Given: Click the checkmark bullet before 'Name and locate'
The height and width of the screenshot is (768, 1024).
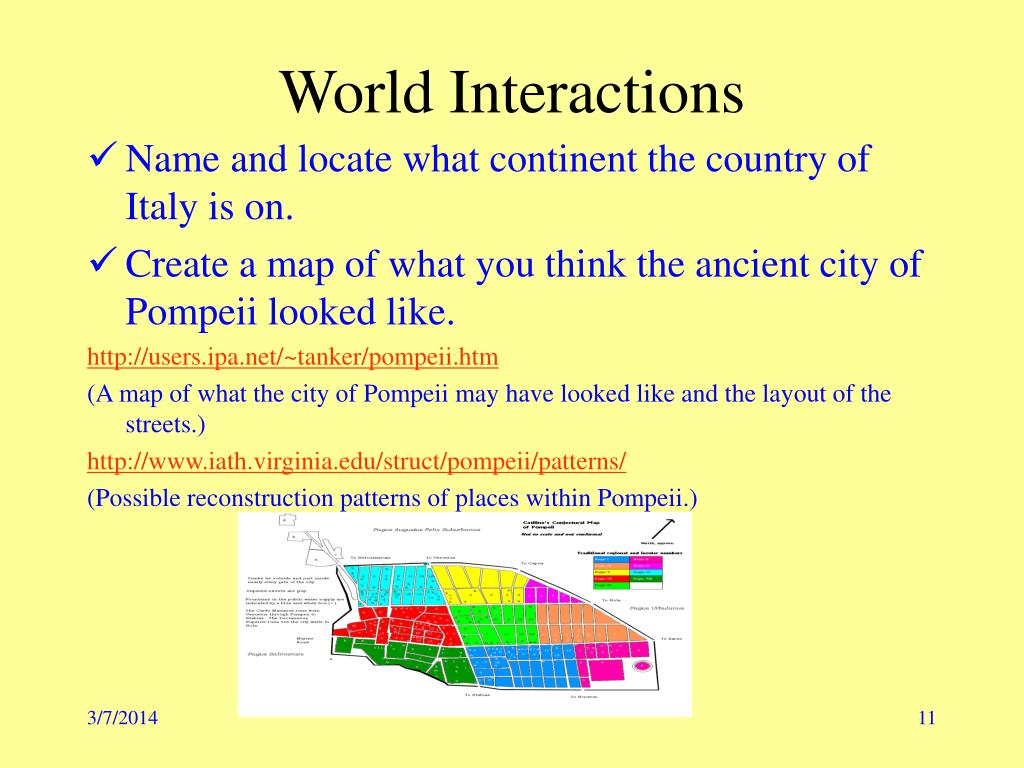Looking at the screenshot, I should point(103,155).
